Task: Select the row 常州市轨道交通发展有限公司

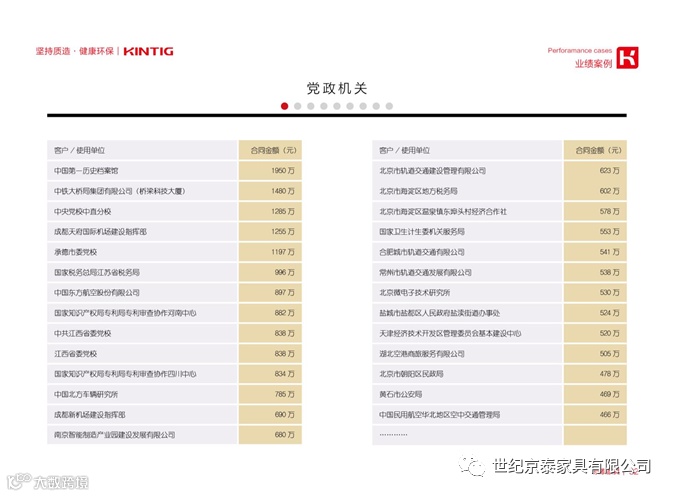Action: 500,272
